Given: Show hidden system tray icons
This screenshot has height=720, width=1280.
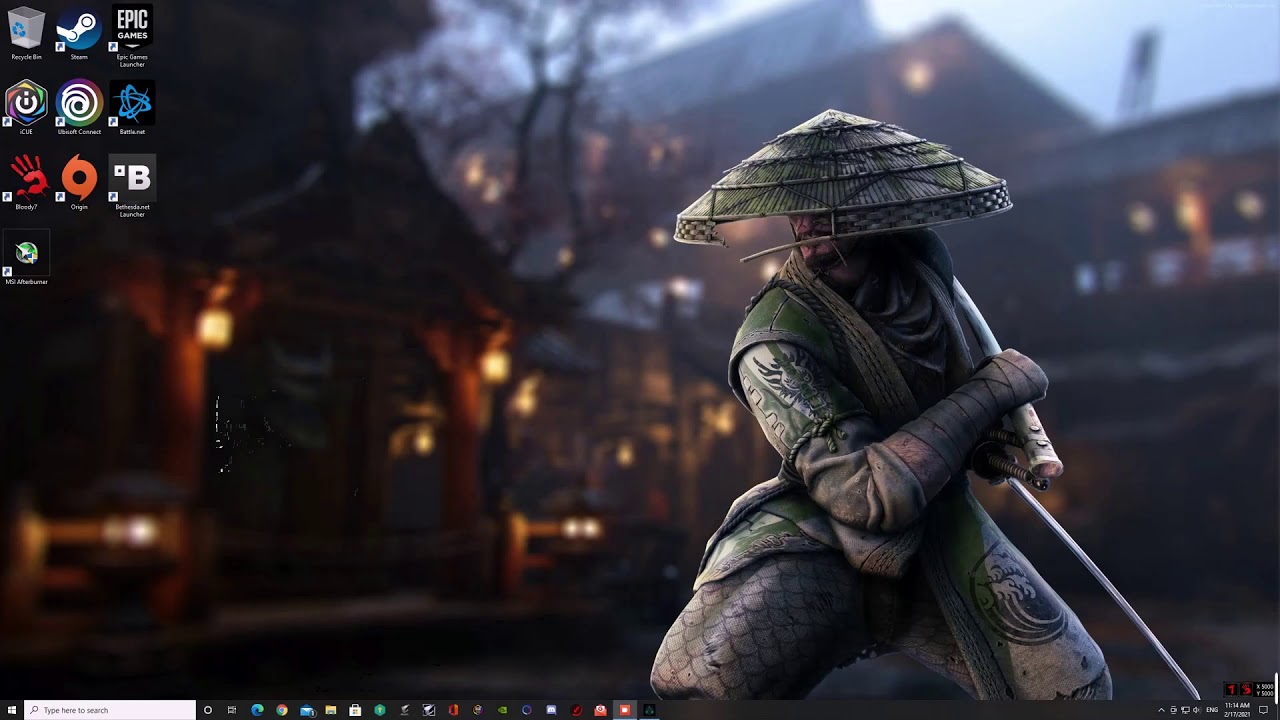Looking at the screenshot, I should [1161, 710].
